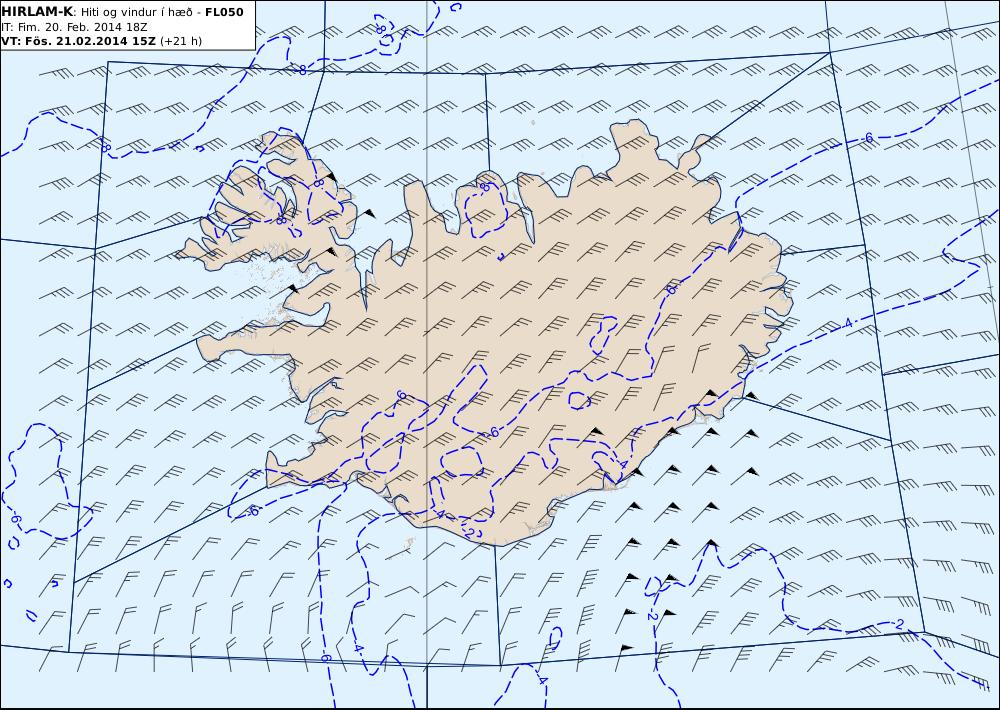Select the '(+21 h)' forecast offset text

(180, 41)
